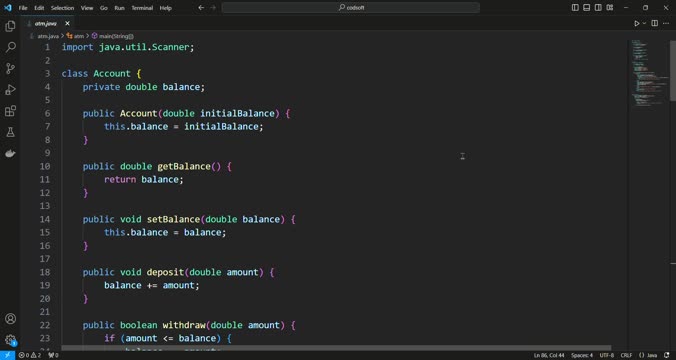This screenshot has height=360, width=676.
Task: Toggle the secondary side bar layout
Action: (598, 7)
